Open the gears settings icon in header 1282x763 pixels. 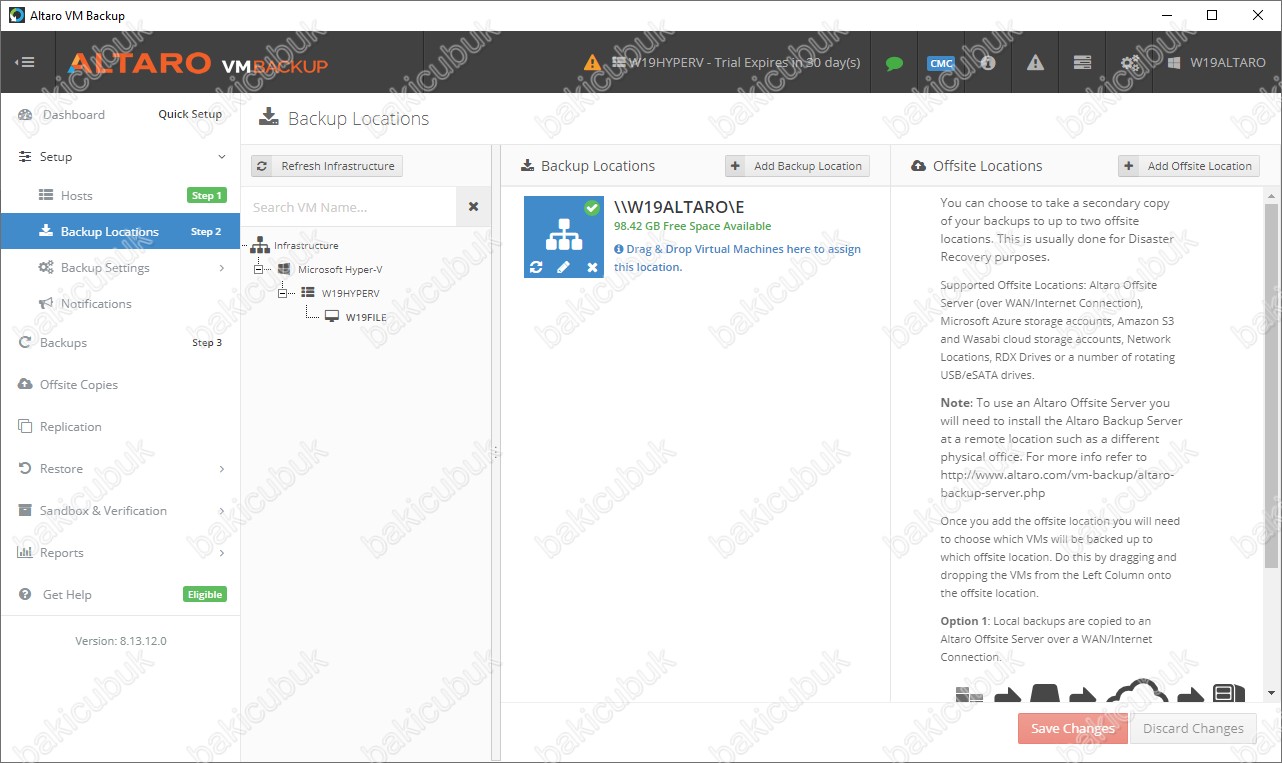[x=1129, y=62]
